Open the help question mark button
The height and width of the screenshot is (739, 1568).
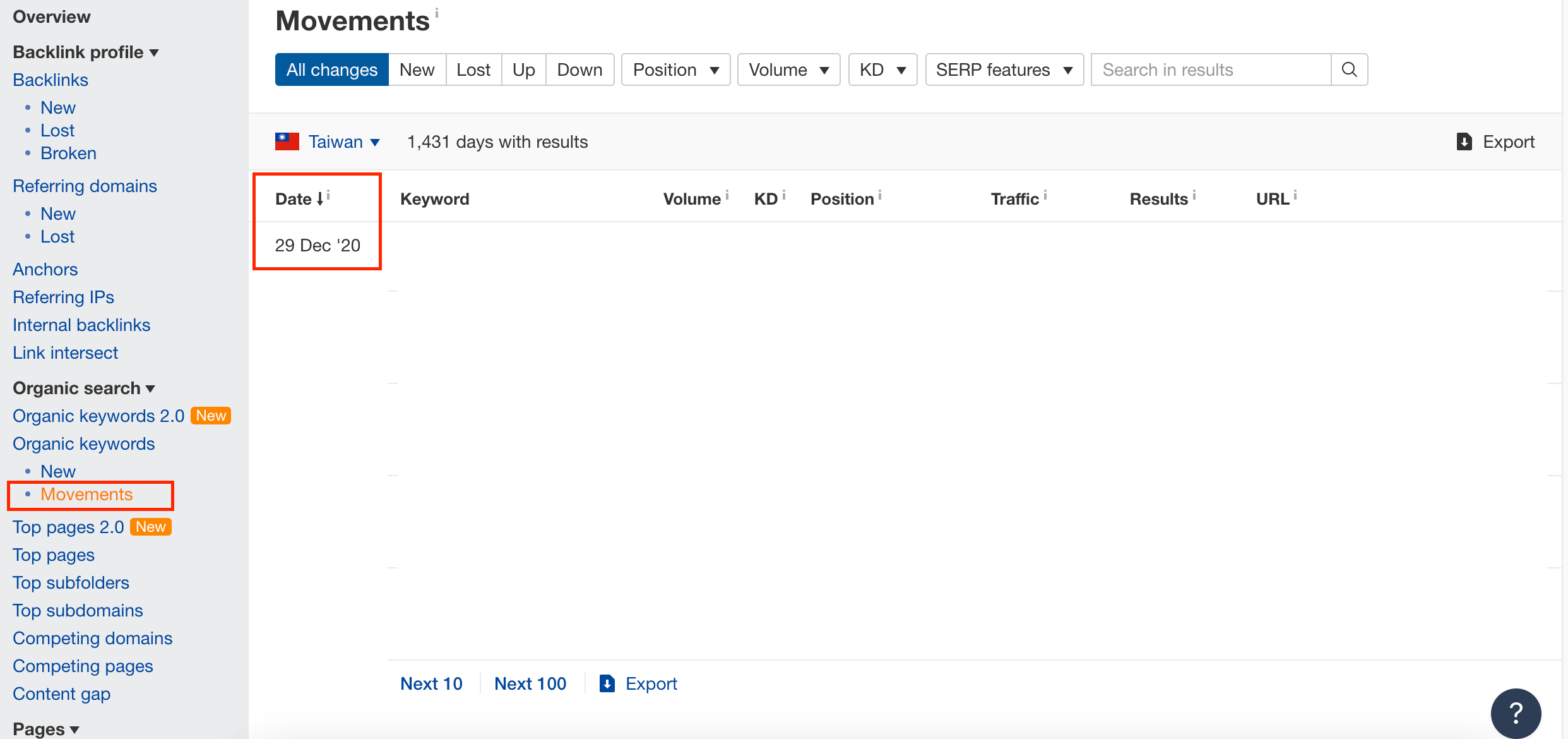[x=1516, y=713]
